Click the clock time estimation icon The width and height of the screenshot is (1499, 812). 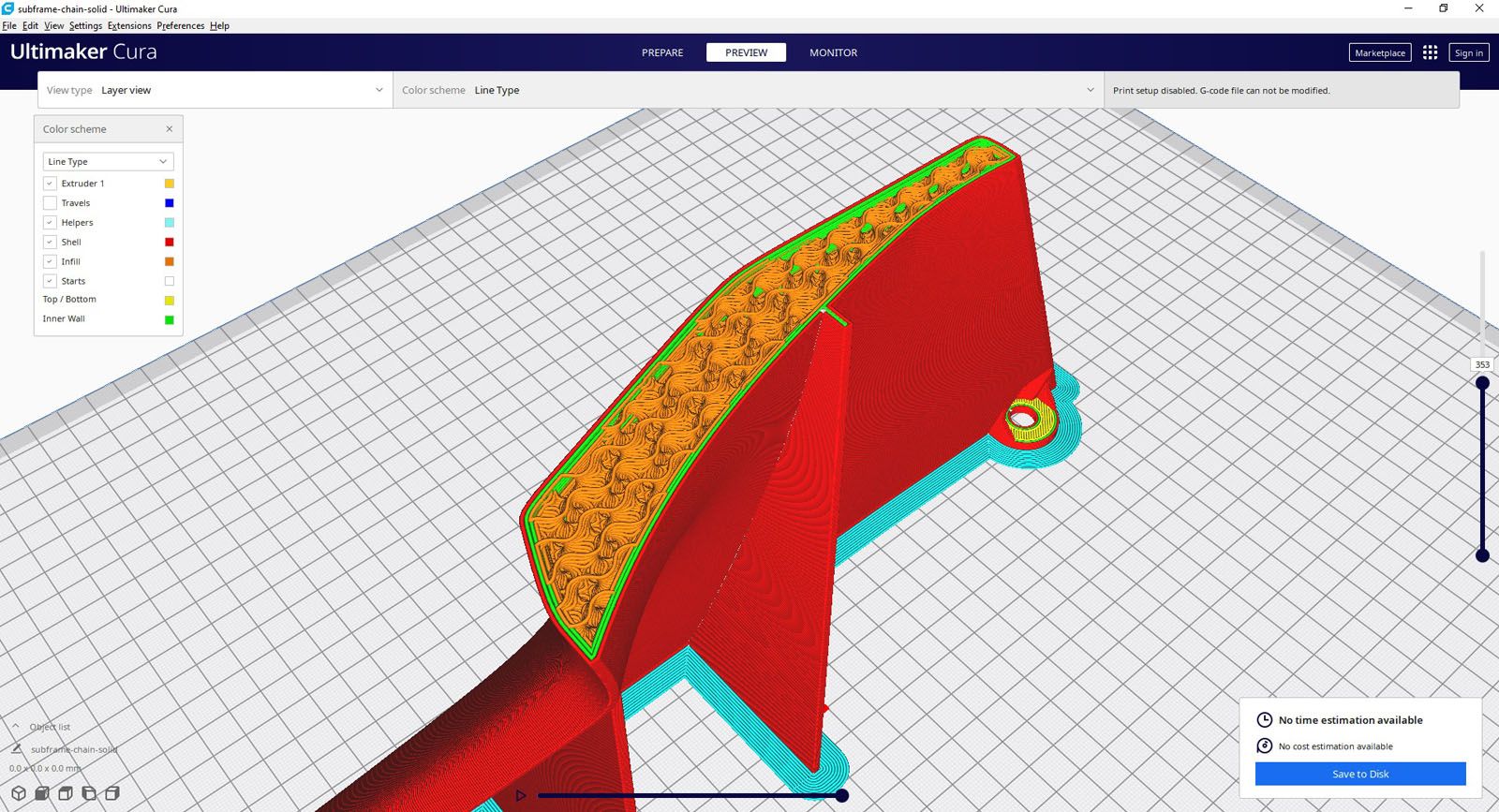[x=1264, y=719]
